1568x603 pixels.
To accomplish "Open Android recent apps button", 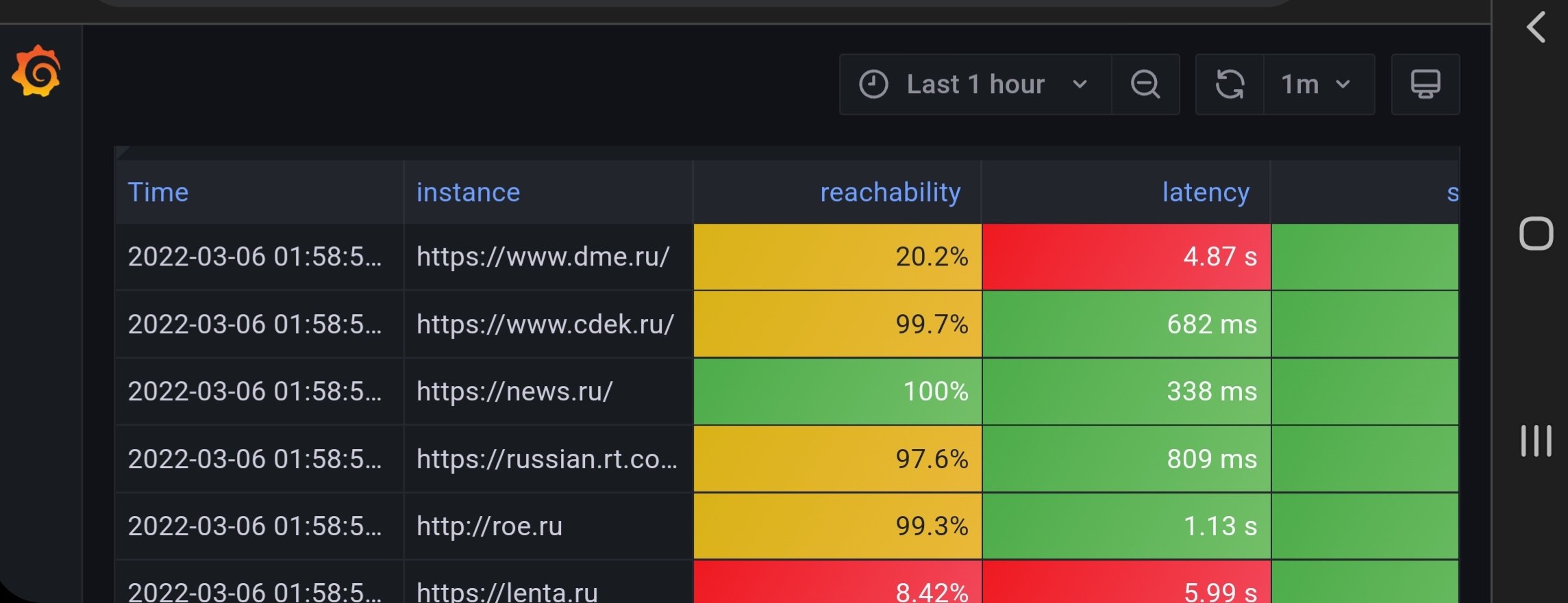I will [x=1536, y=441].
